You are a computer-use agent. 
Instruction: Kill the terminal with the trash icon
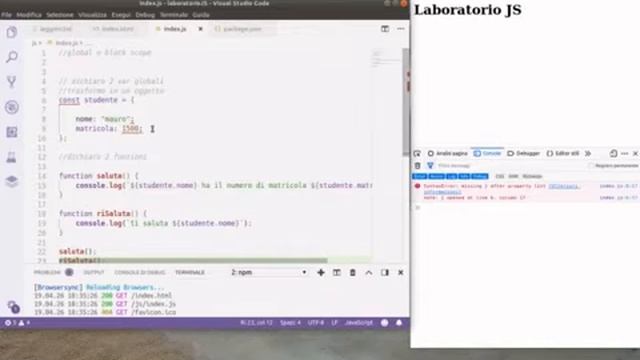353,272
